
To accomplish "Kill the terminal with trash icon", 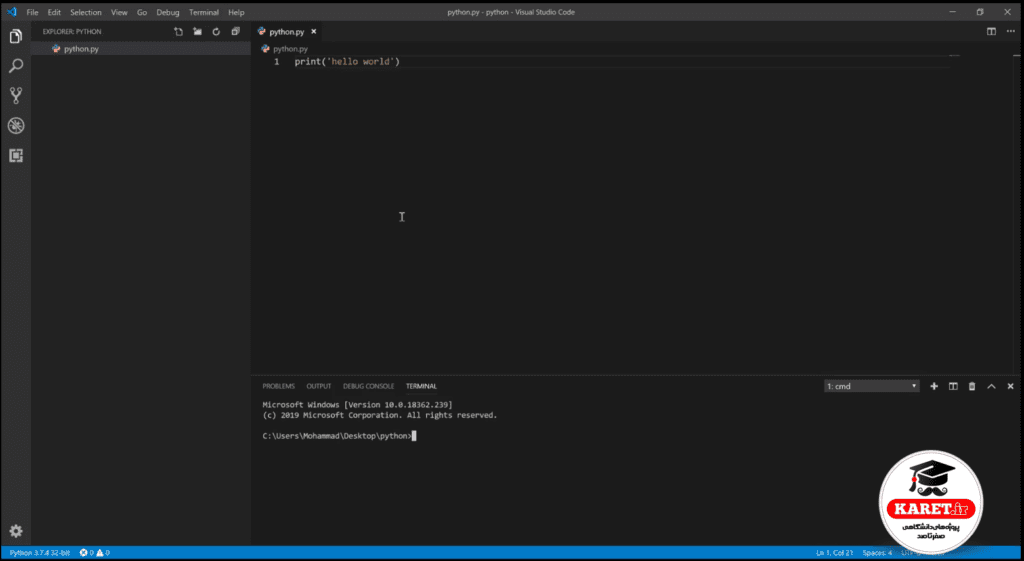I will click(972, 386).
